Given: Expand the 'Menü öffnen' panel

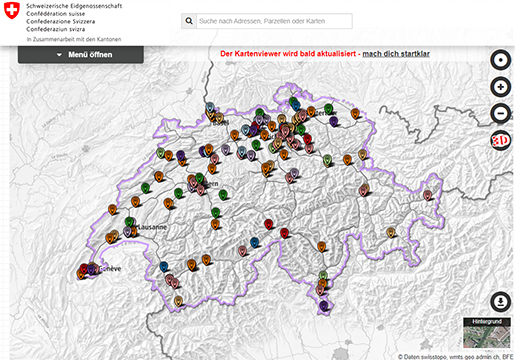Looking at the screenshot, I should [81, 55].
